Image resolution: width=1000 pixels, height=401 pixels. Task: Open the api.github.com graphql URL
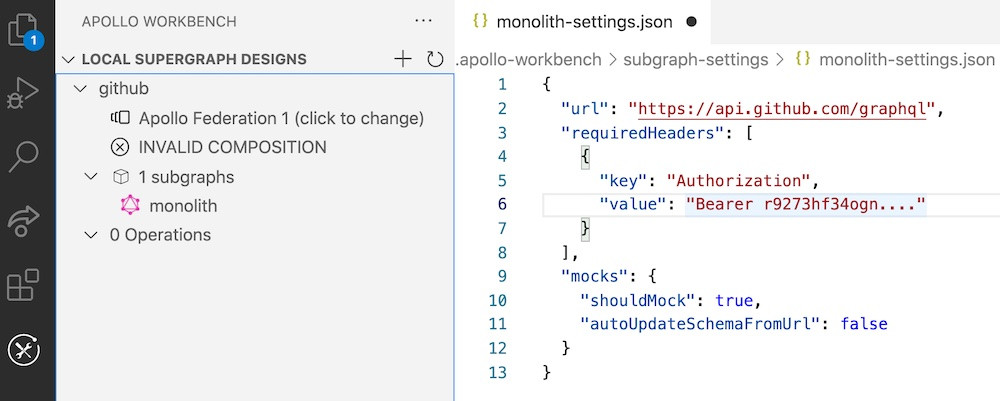(781, 108)
